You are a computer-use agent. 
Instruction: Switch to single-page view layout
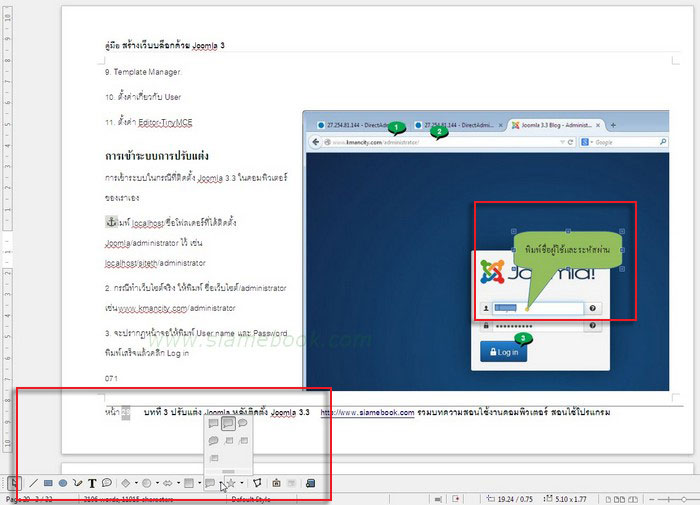(608, 499)
